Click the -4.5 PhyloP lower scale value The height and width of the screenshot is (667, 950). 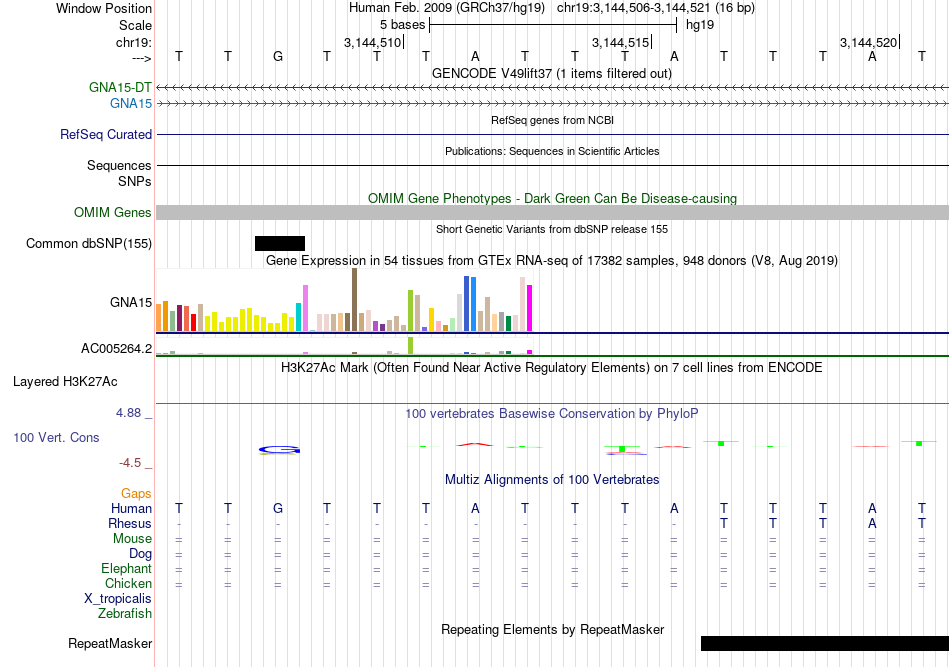coord(130,463)
